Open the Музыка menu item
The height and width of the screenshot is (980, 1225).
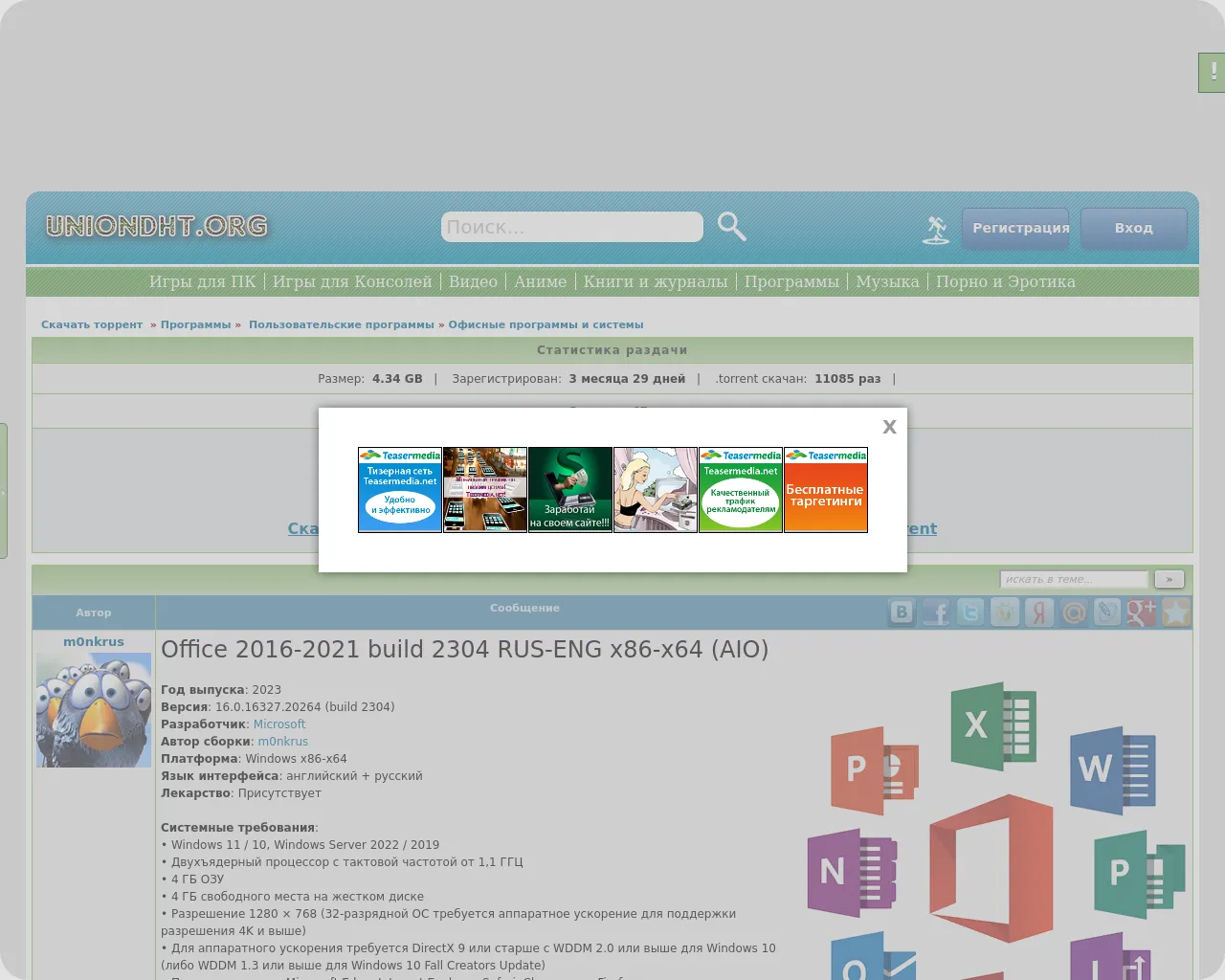pyautogui.click(x=887, y=281)
